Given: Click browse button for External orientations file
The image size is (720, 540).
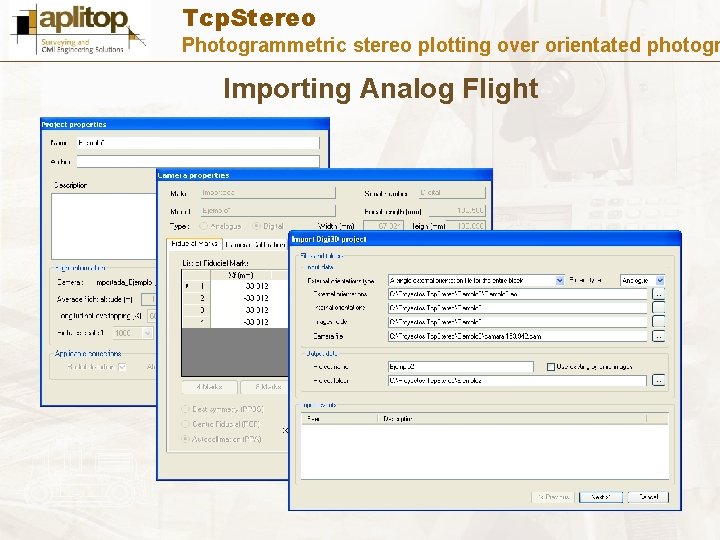Looking at the screenshot, I should pos(658,294).
